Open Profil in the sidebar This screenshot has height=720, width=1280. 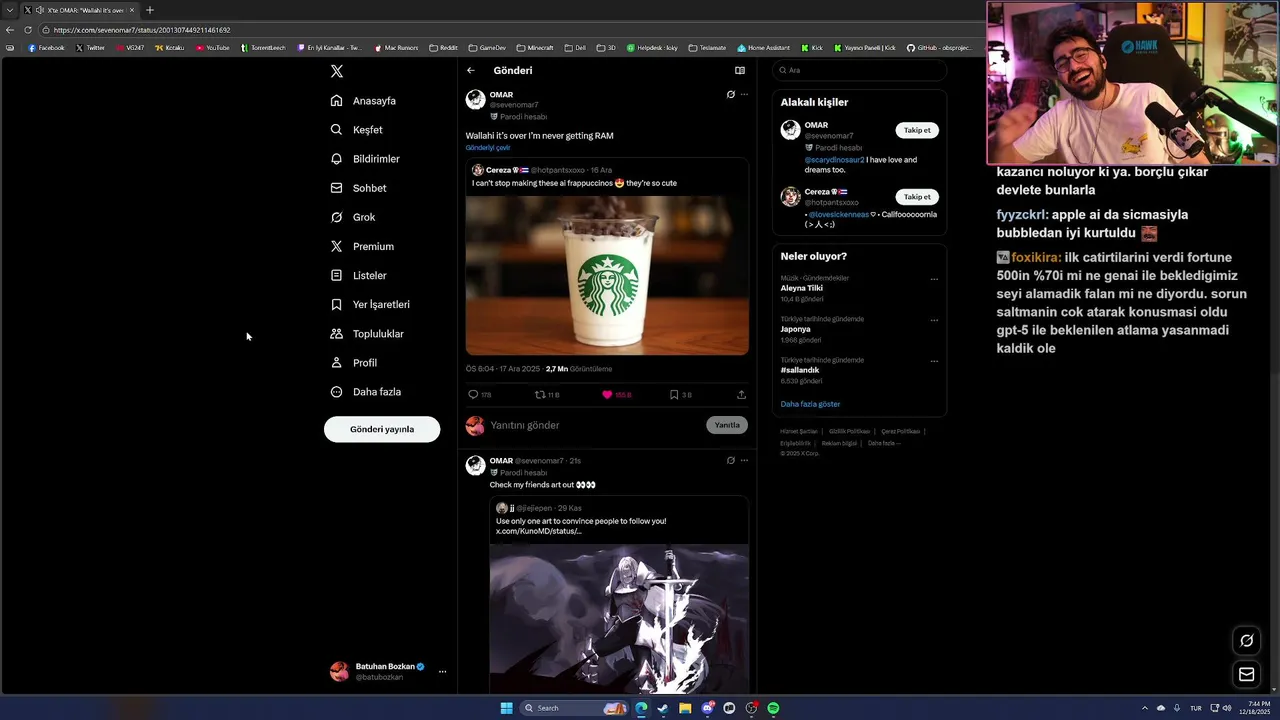[x=354, y=363]
